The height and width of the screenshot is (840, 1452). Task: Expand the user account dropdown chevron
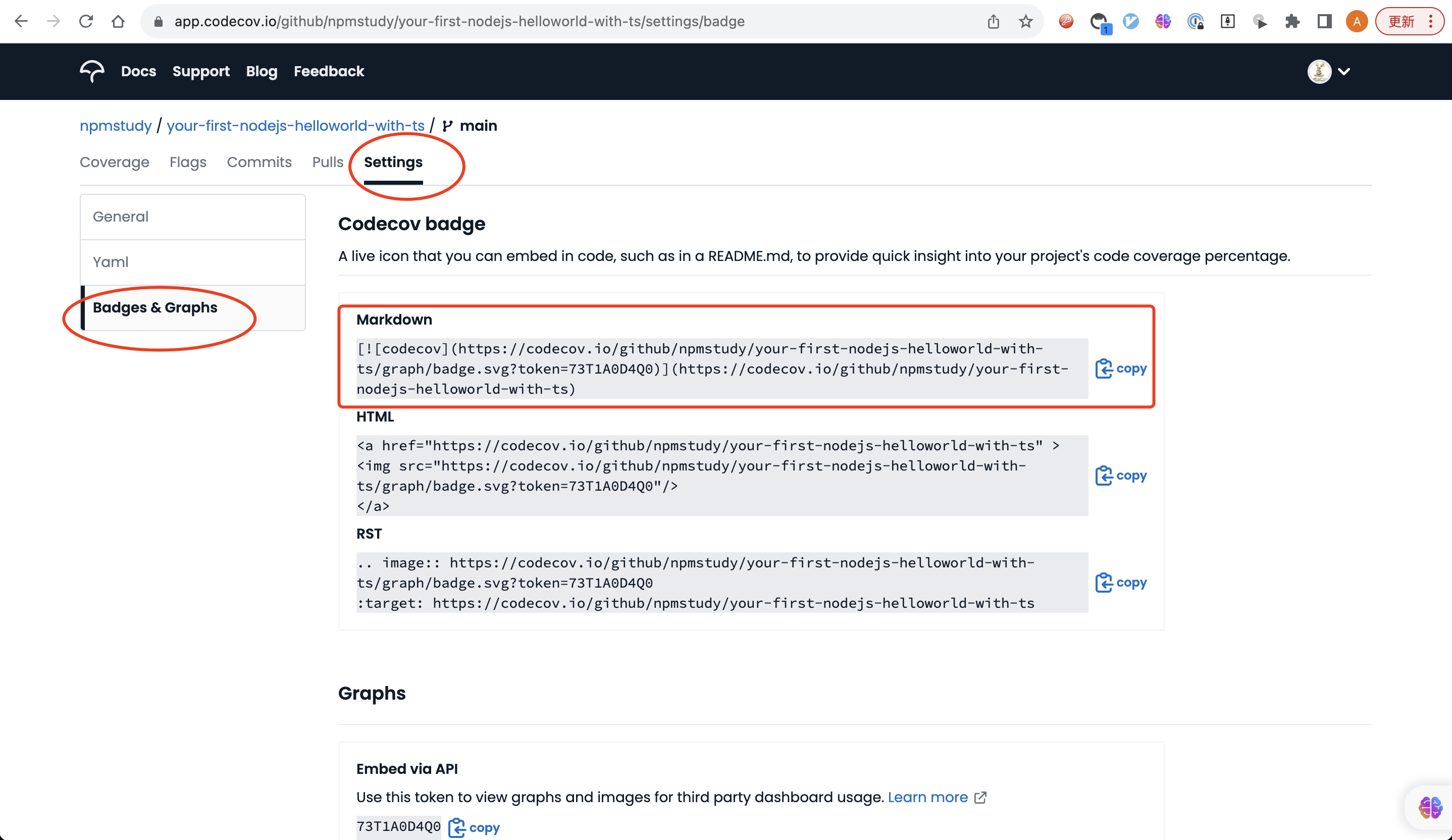pos(1343,72)
